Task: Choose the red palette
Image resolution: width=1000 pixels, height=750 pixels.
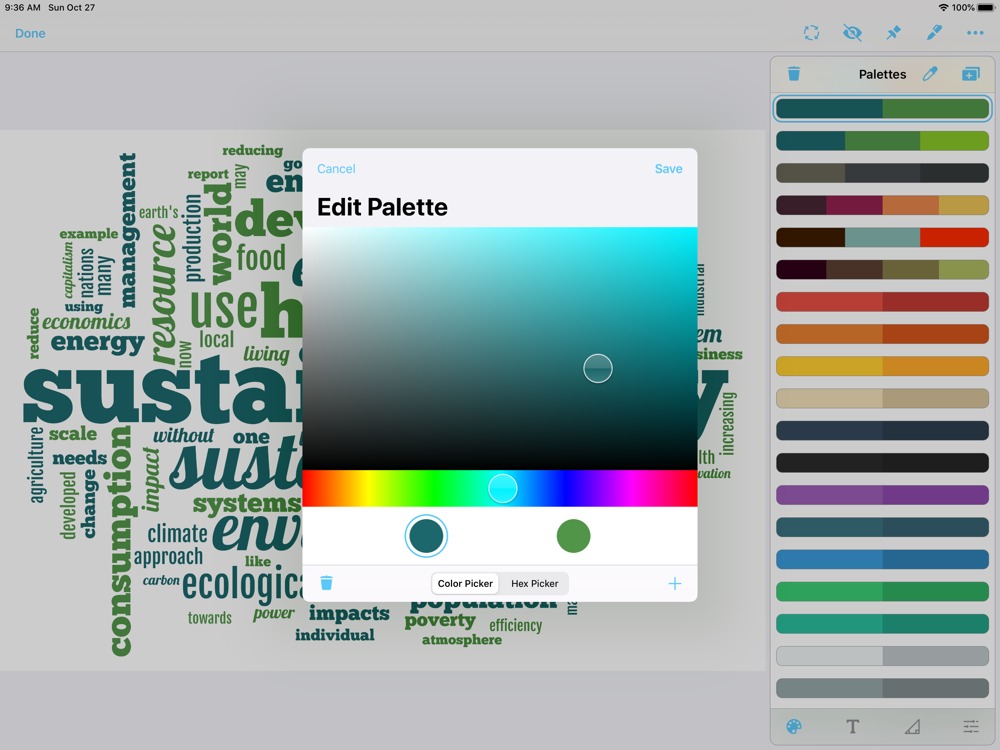Action: tap(883, 302)
